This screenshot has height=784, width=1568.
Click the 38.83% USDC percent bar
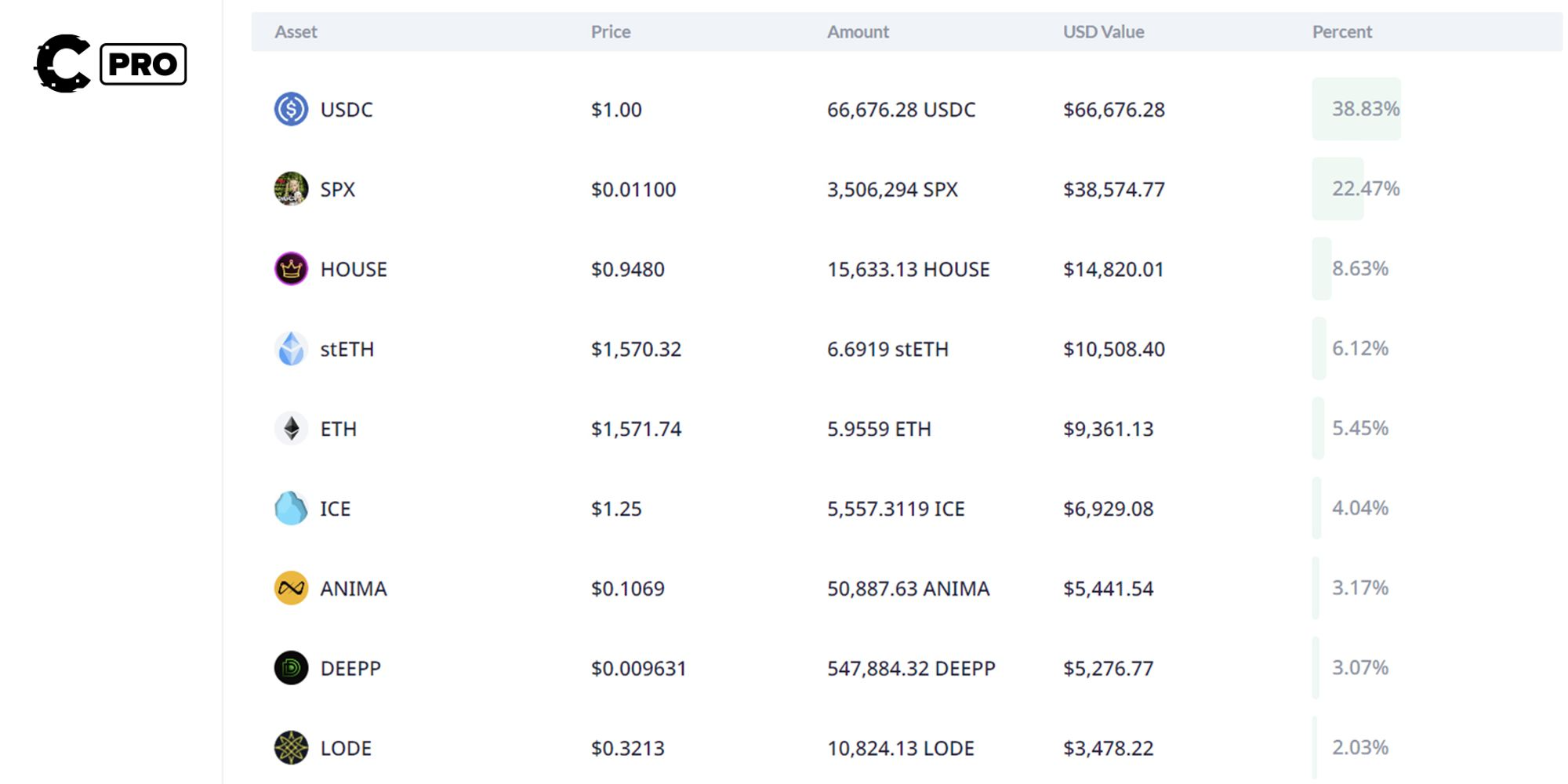(x=1357, y=109)
